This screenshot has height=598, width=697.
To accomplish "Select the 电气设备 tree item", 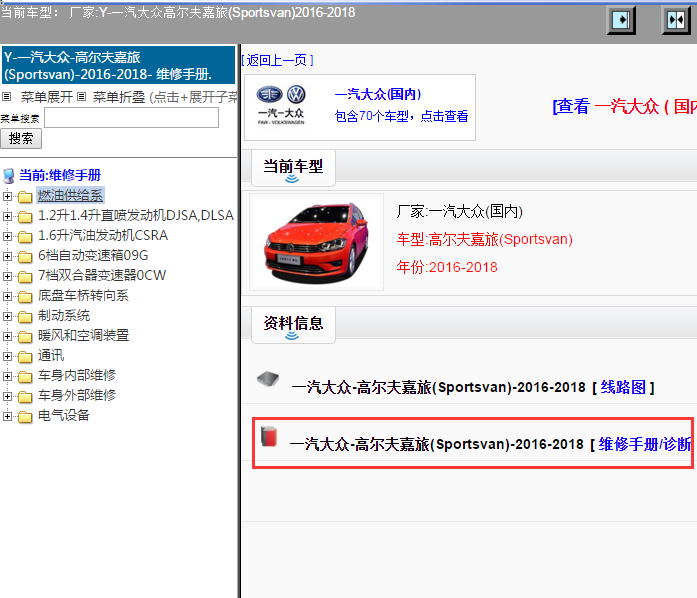I will pos(64,415).
